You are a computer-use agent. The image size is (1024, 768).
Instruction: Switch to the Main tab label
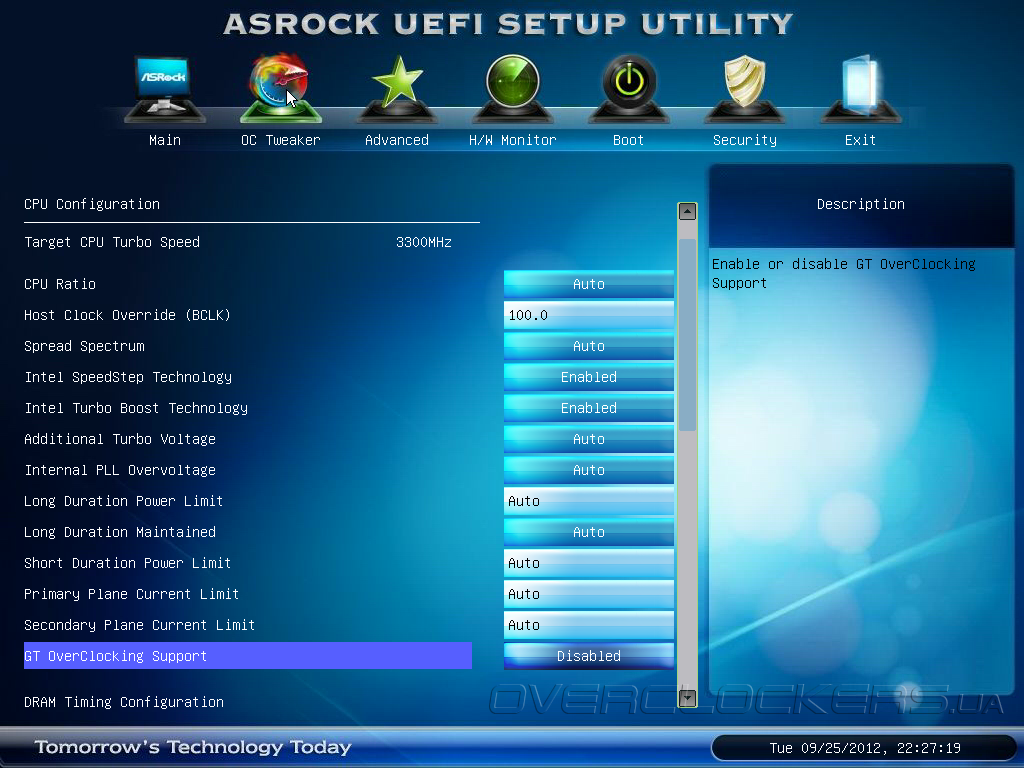165,140
